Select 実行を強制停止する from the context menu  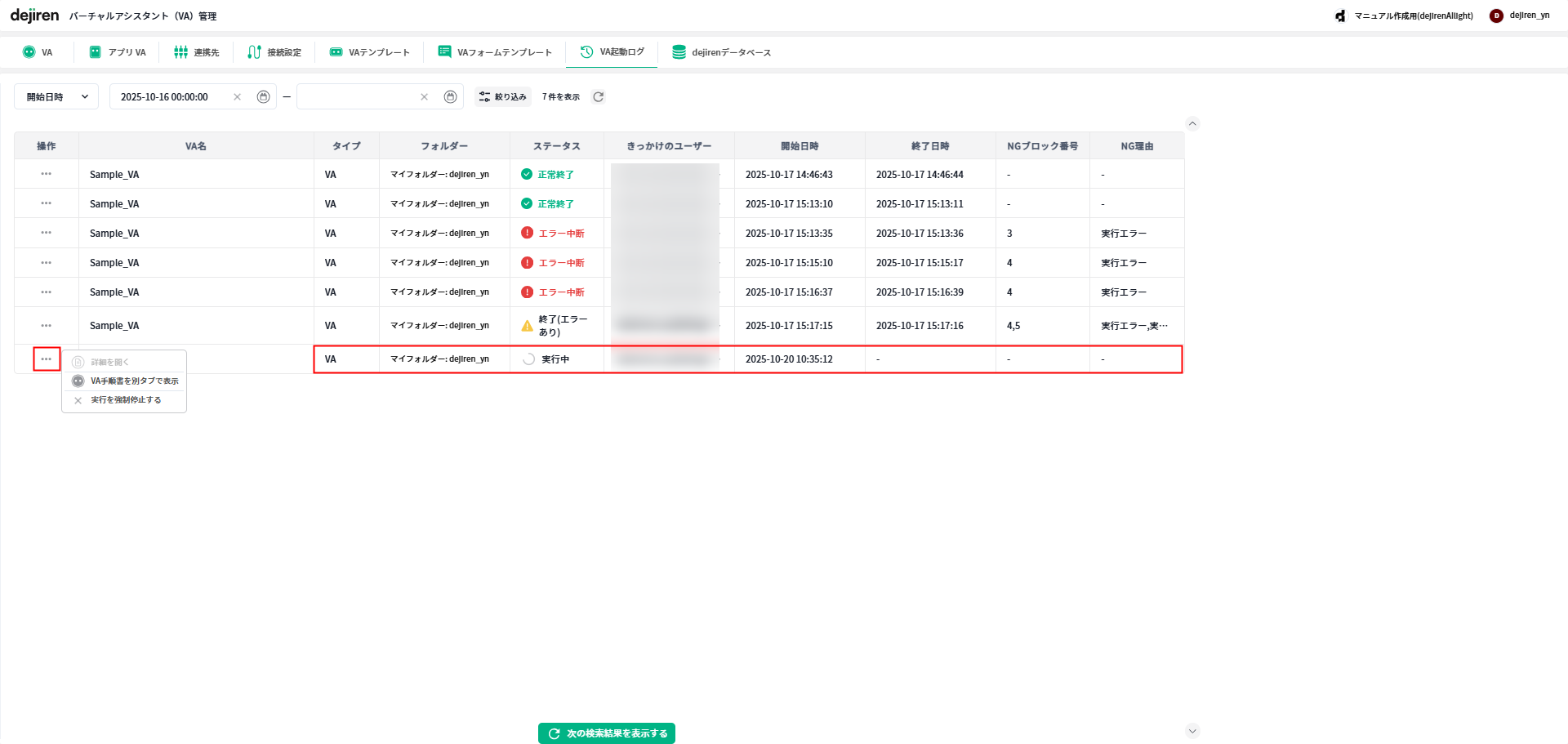126,400
